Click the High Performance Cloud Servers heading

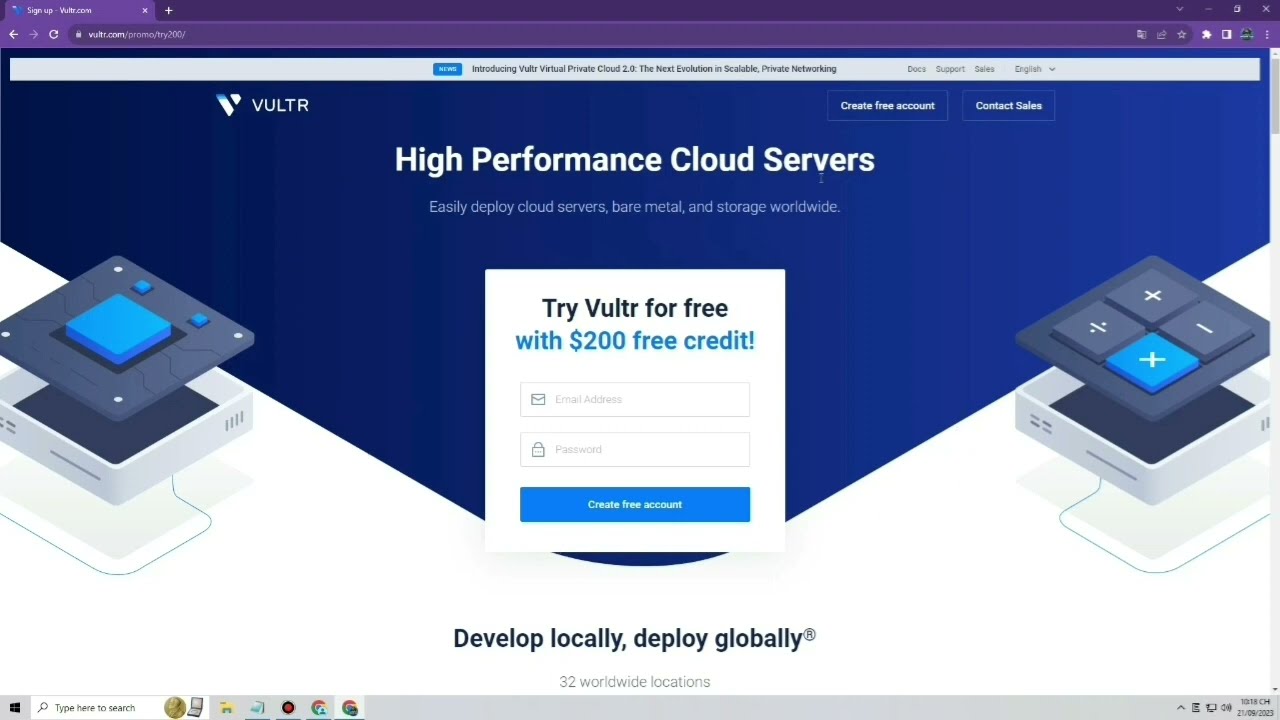[x=634, y=160]
